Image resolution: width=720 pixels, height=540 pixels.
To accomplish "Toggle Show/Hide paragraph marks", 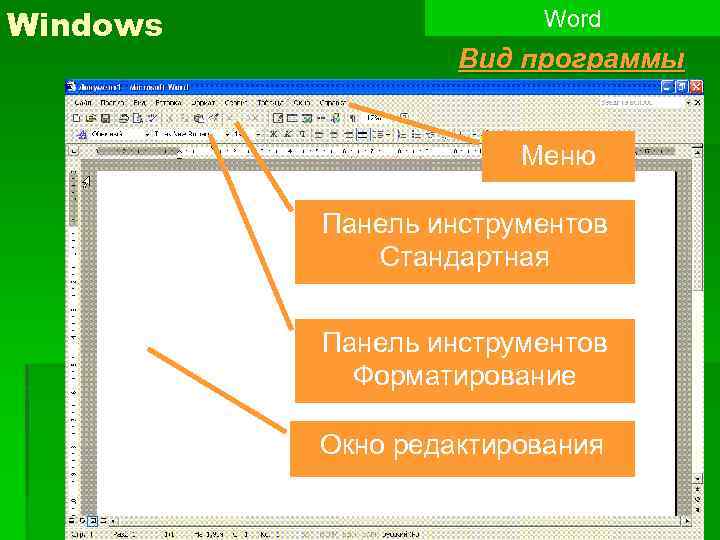I will [x=353, y=118].
